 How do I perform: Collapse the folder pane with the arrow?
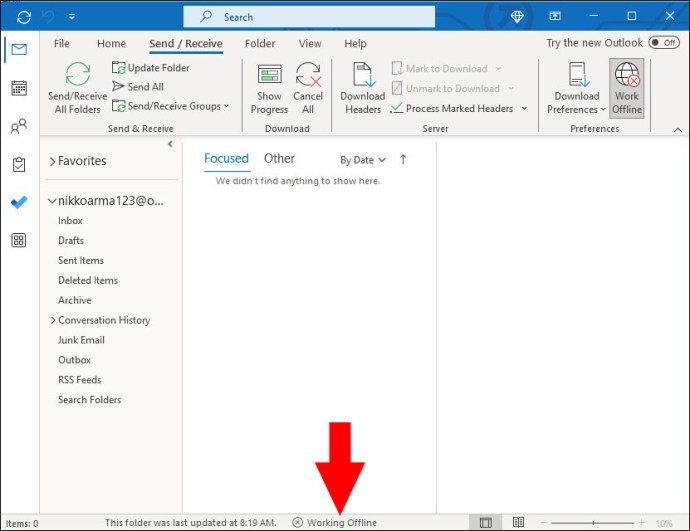pyautogui.click(x=170, y=144)
